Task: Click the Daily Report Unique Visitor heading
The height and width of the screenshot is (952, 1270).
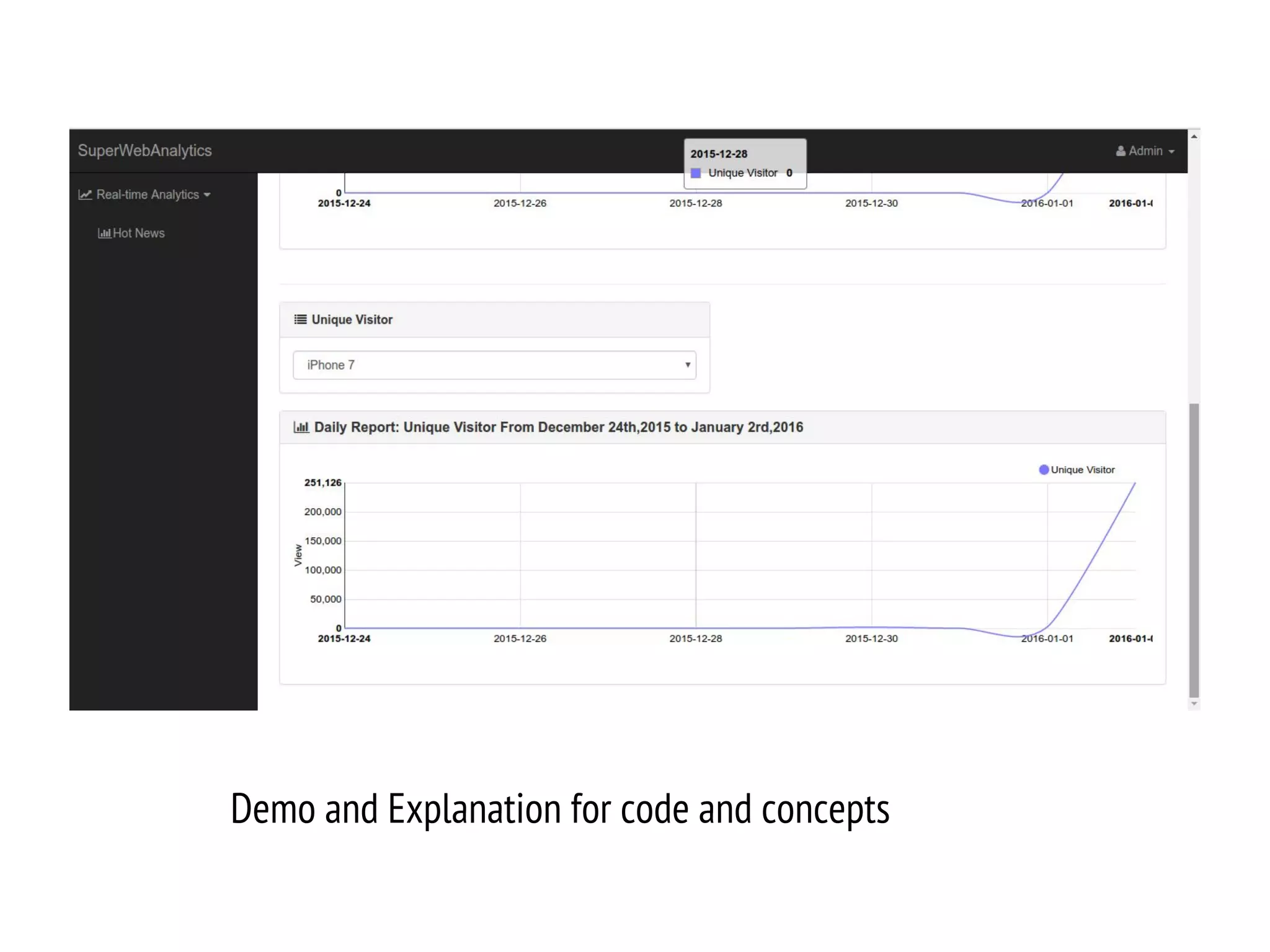Action: pyautogui.click(x=558, y=427)
